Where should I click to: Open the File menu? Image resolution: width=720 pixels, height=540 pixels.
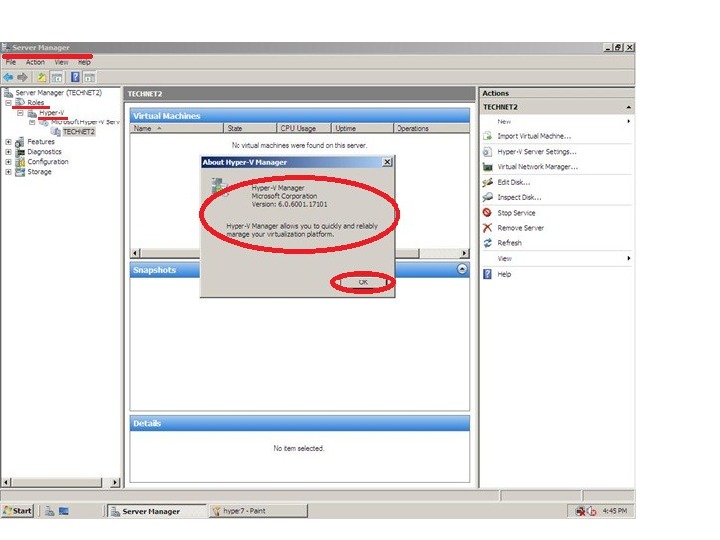pos(11,62)
